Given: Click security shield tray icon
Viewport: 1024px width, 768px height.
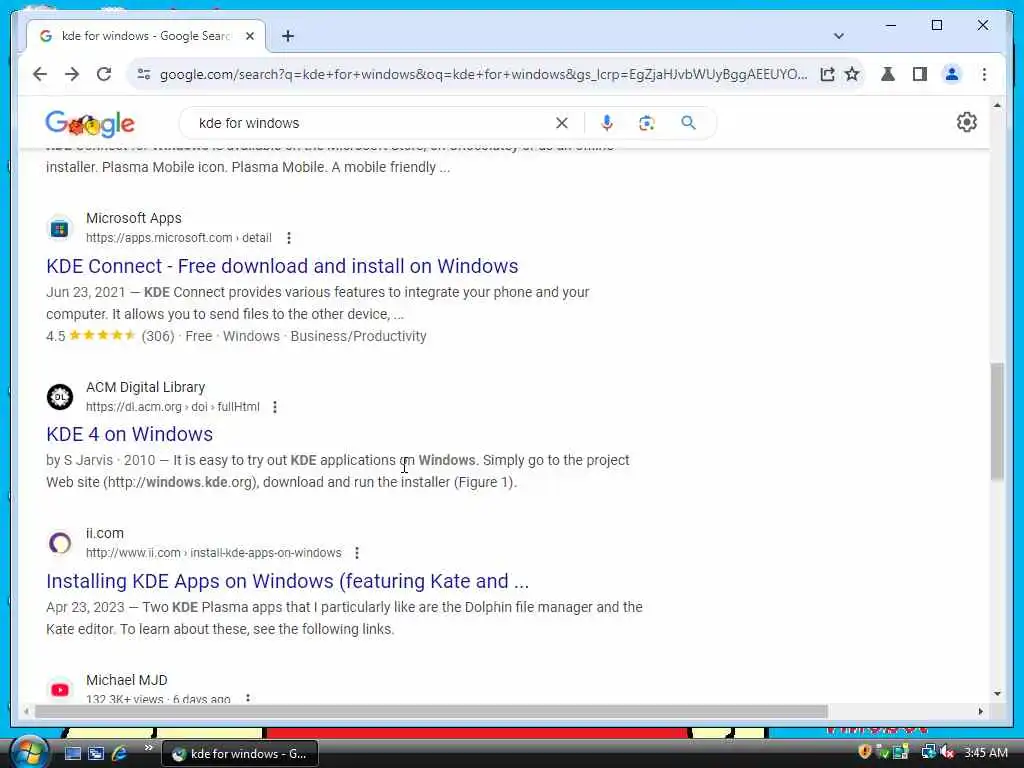Looking at the screenshot, I should pos(865,752).
